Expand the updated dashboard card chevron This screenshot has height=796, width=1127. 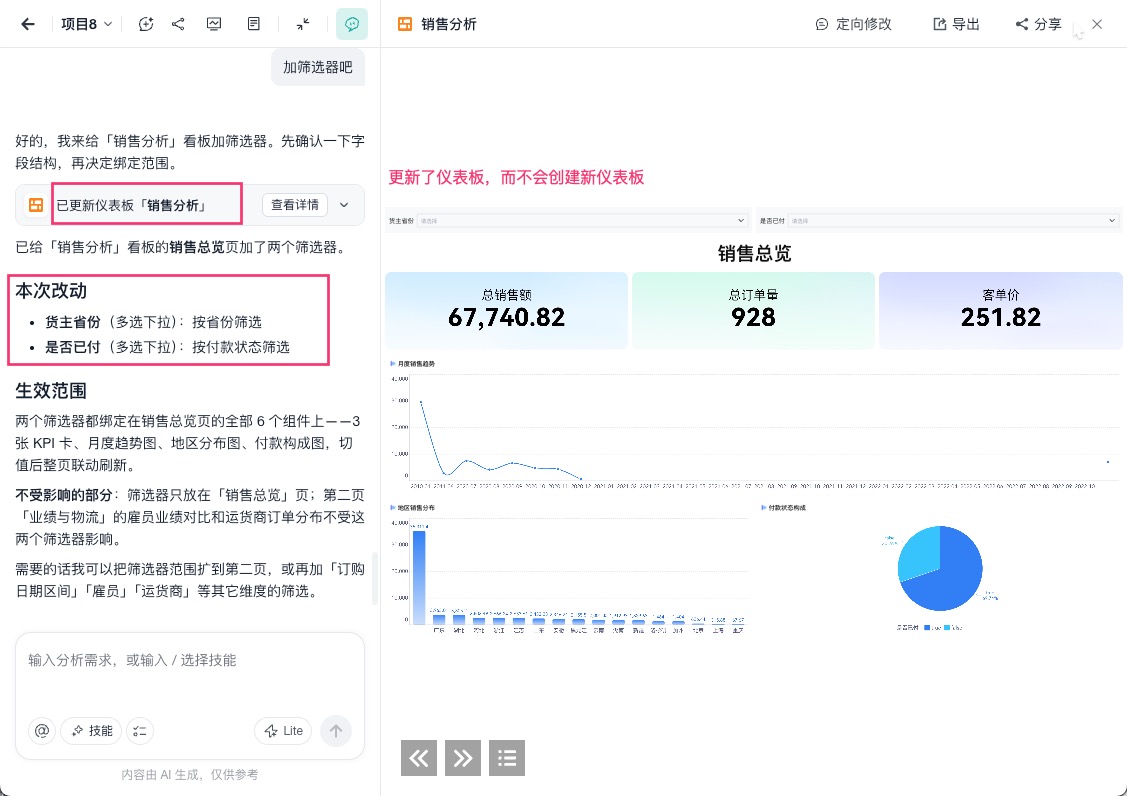coord(344,205)
